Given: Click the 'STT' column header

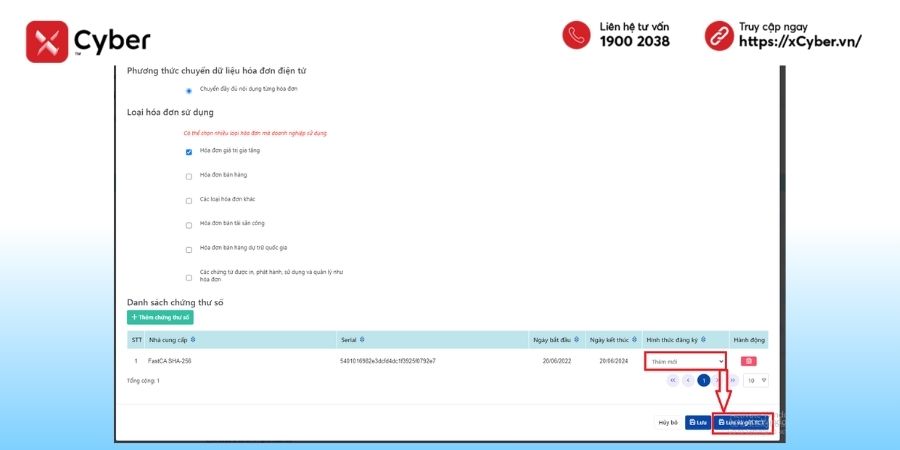Looking at the screenshot, I should pyautogui.click(x=137, y=340).
